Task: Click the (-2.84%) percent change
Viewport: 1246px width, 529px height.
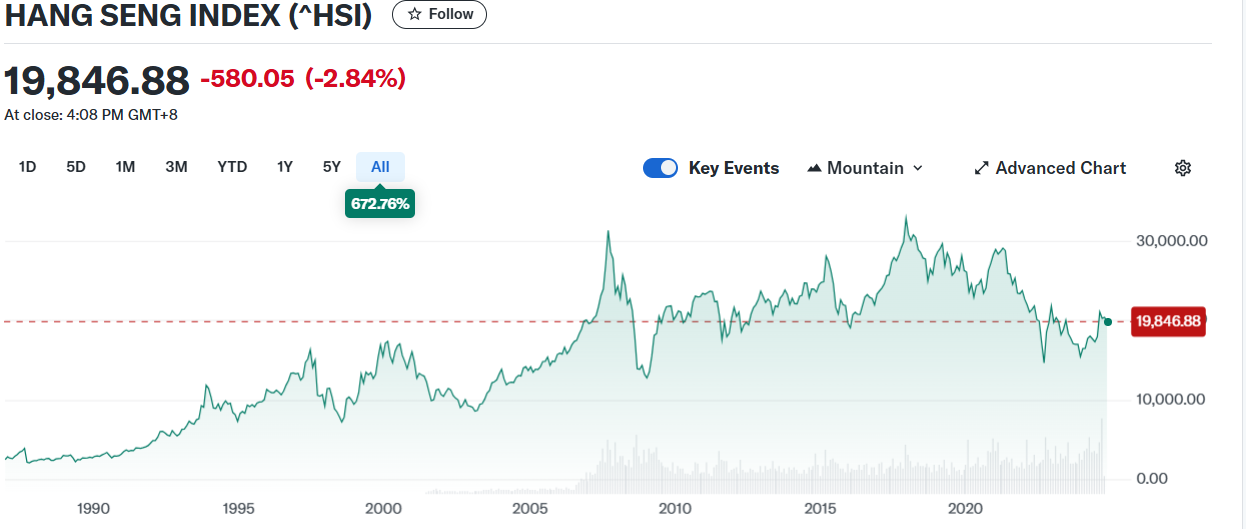Action: pos(355,79)
